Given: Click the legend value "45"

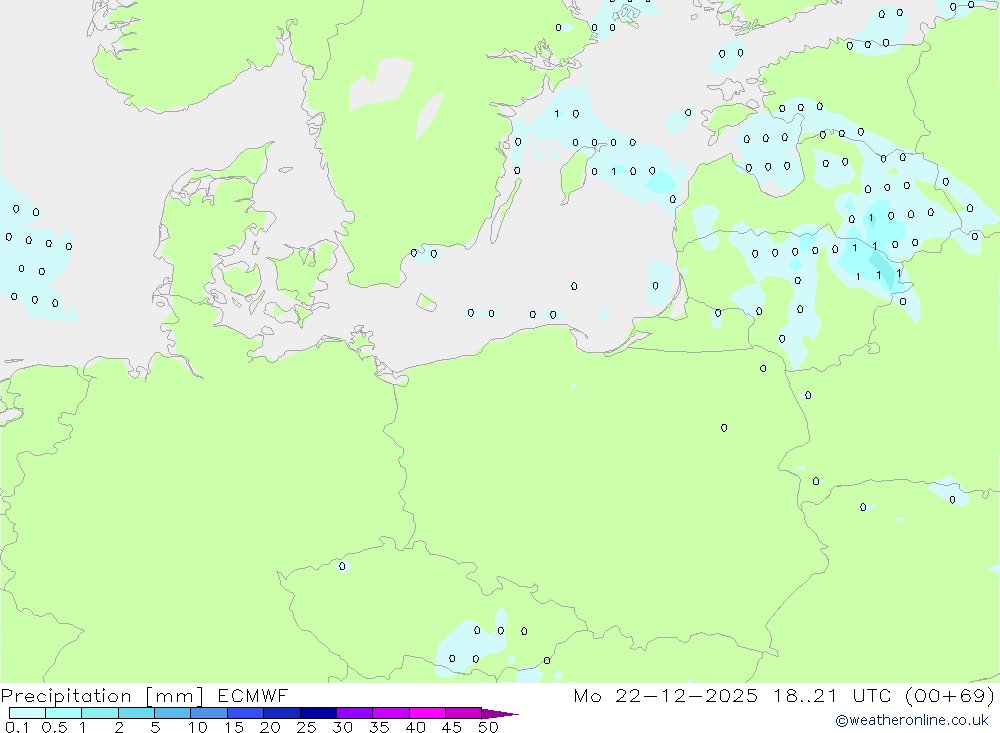Looking at the screenshot, I should (452, 727).
